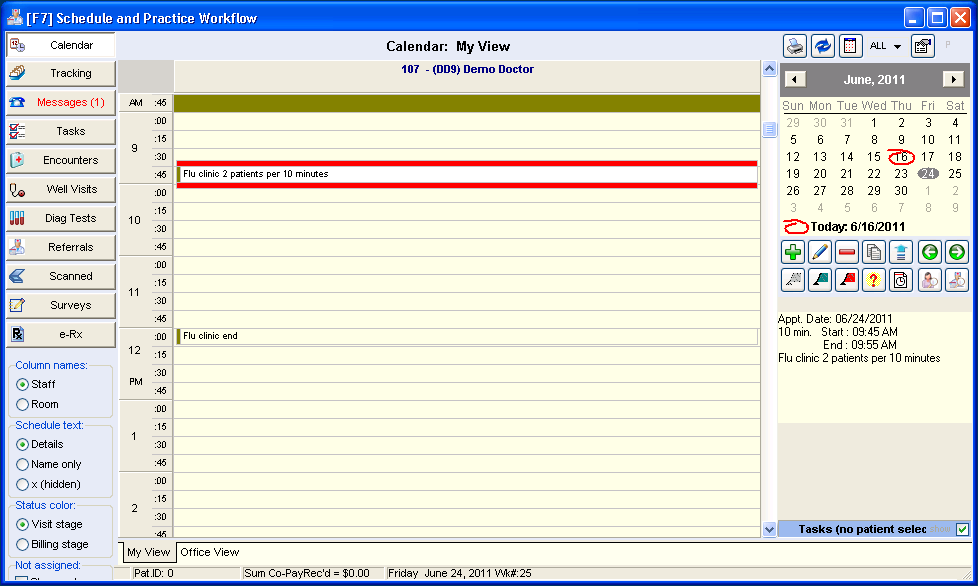The width and height of the screenshot is (978, 586).
Task: Click the green plus add appointment icon
Action: pos(793,252)
